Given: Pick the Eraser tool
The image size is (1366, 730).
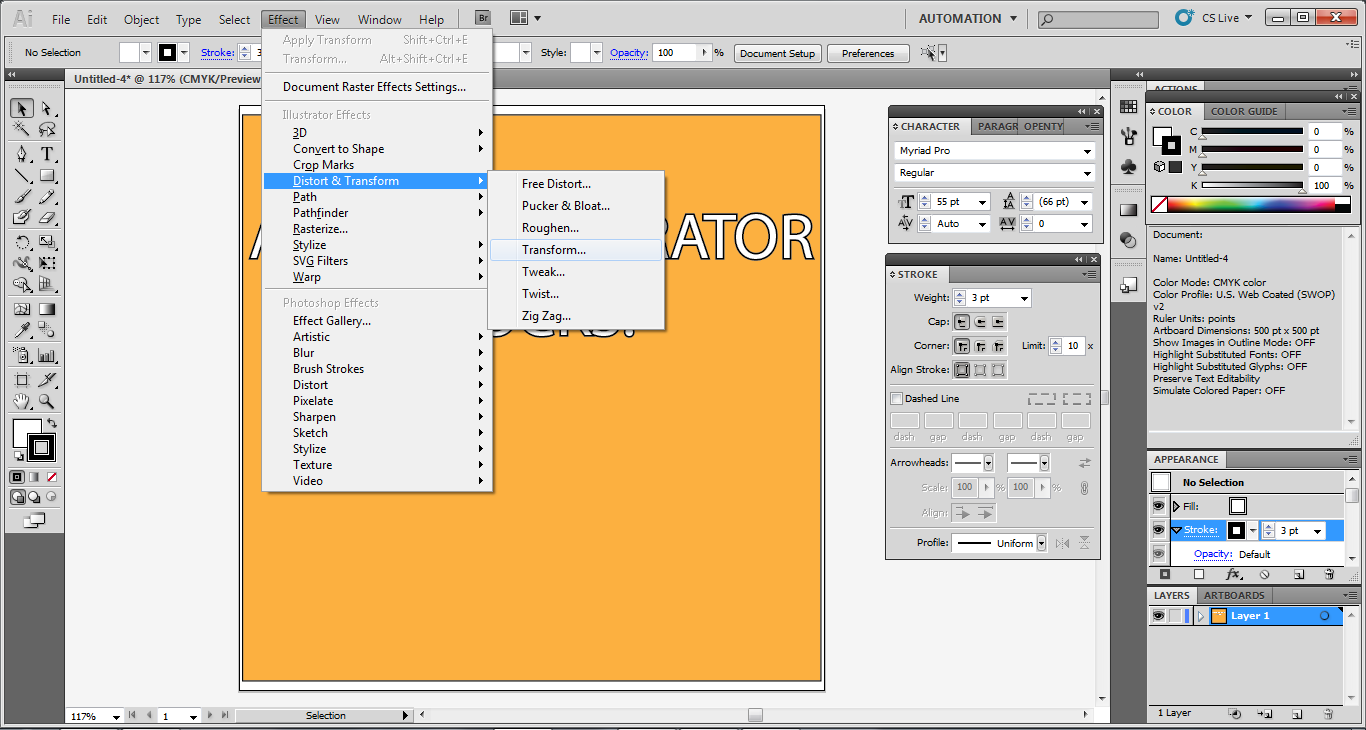Looking at the screenshot, I should [x=46, y=217].
